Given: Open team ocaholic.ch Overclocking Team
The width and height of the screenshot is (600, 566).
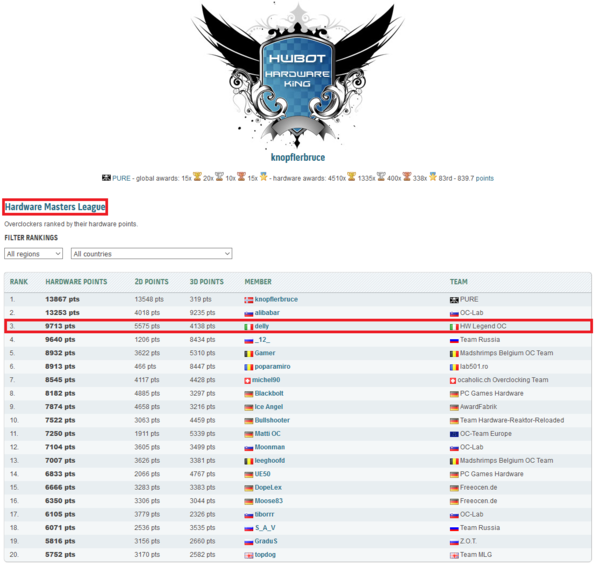Looking at the screenshot, I should pos(503,380).
